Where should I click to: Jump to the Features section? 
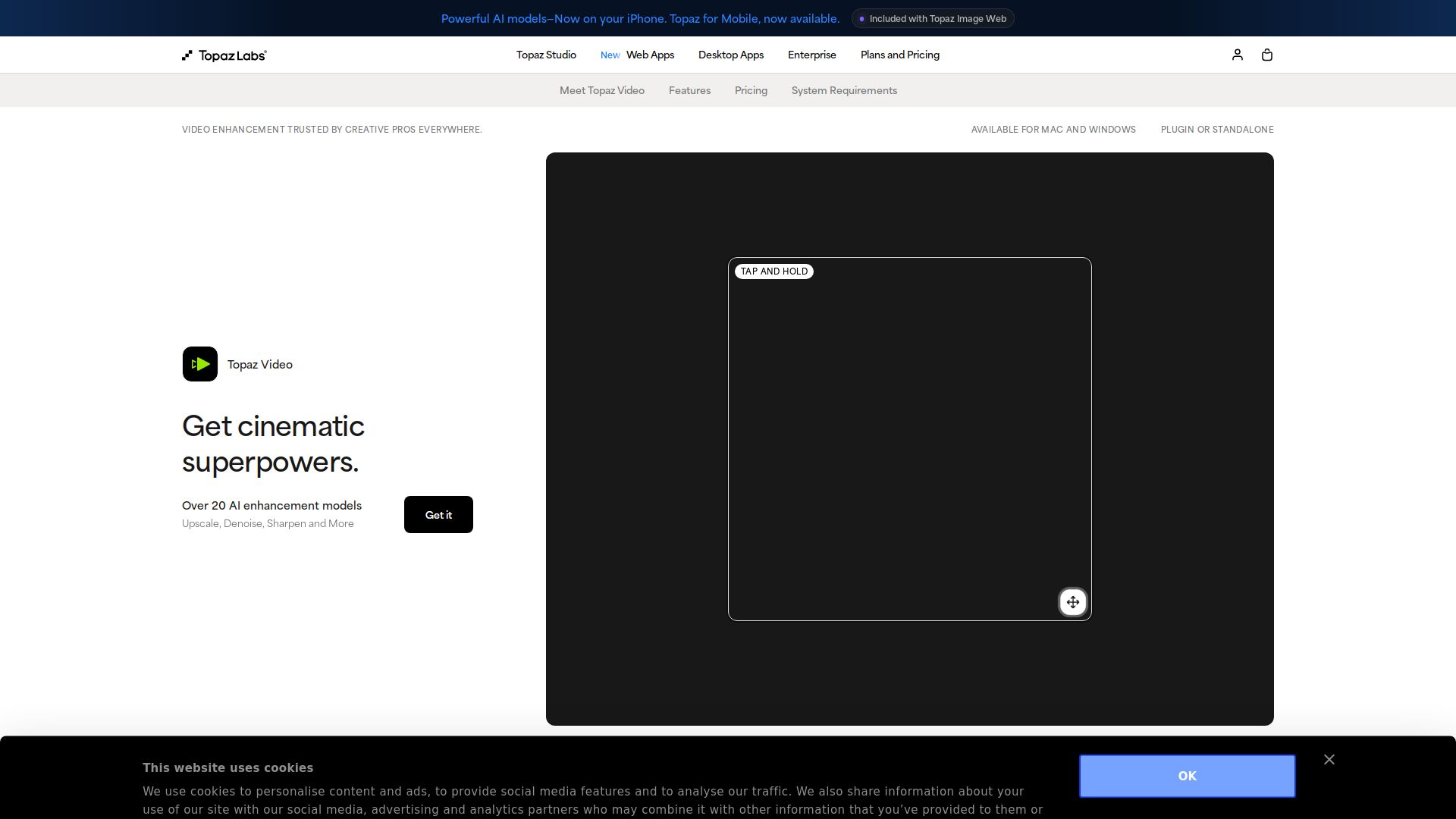coord(689,90)
